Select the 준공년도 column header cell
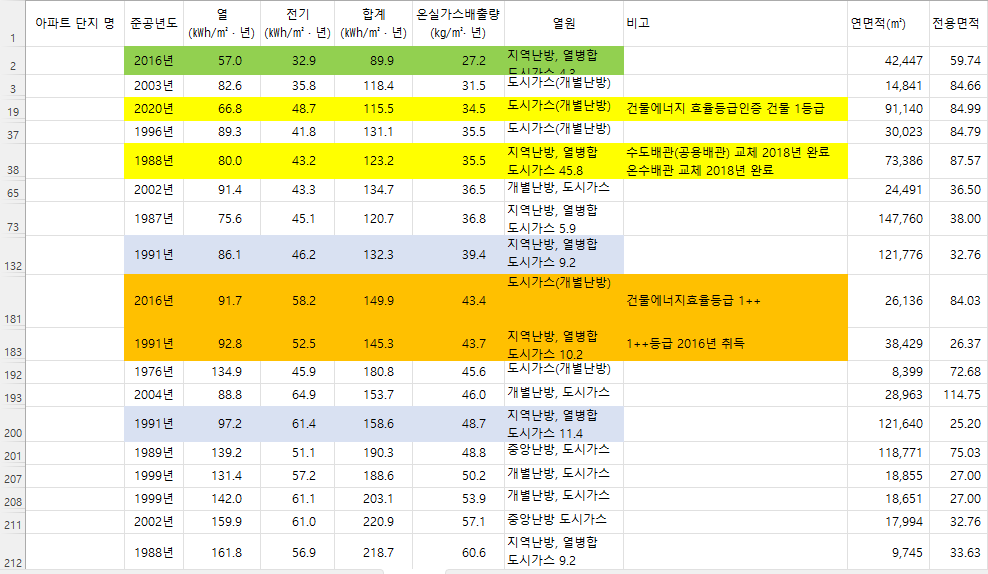Viewport: 988px width, 574px height. click(x=154, y=23)
